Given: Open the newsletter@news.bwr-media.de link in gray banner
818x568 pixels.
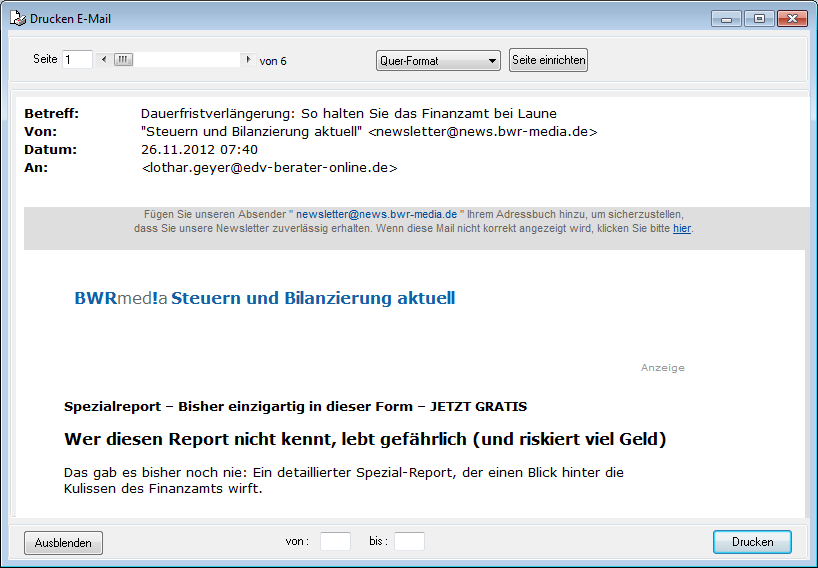Looking at the screenshot, I should (x=376, y=214).
